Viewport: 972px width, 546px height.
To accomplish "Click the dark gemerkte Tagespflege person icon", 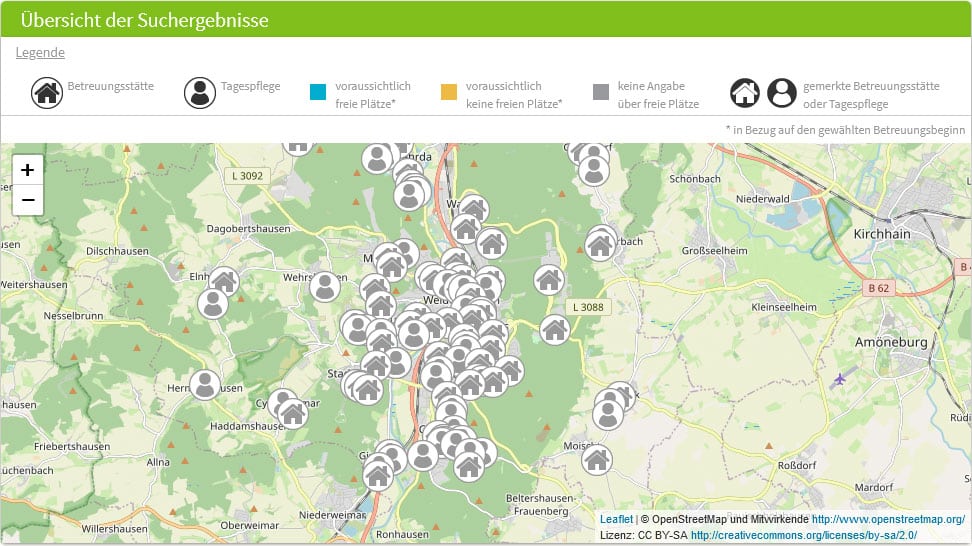I will tap(782, 93).
